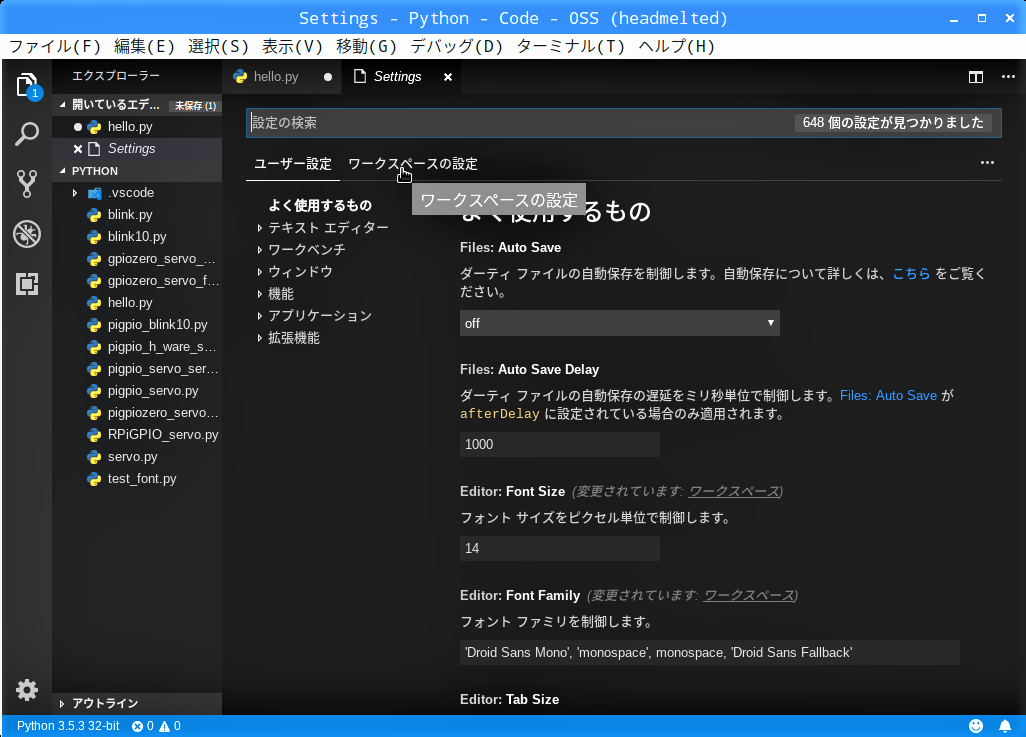Expand the アウトライン panel

[62, 704]
